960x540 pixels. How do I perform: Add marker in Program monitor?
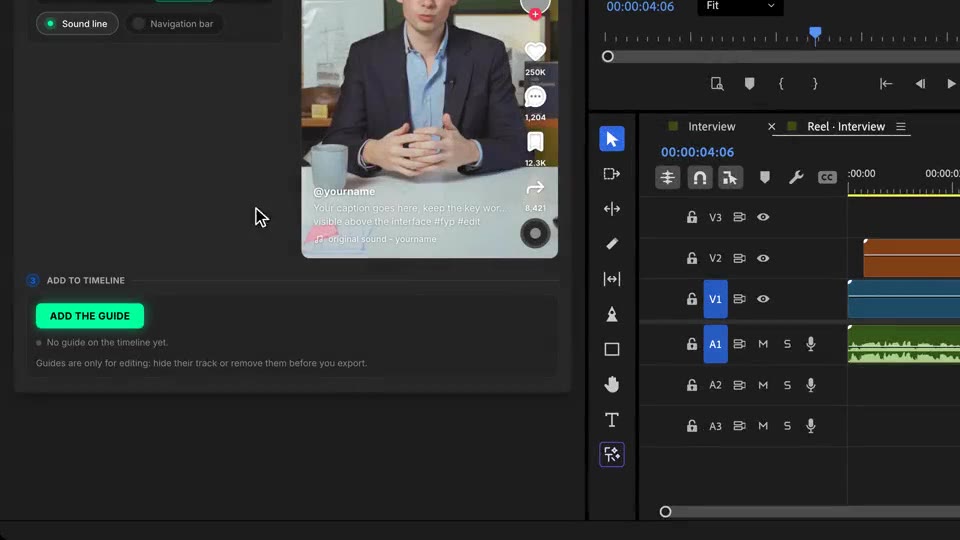click(749, 84)
